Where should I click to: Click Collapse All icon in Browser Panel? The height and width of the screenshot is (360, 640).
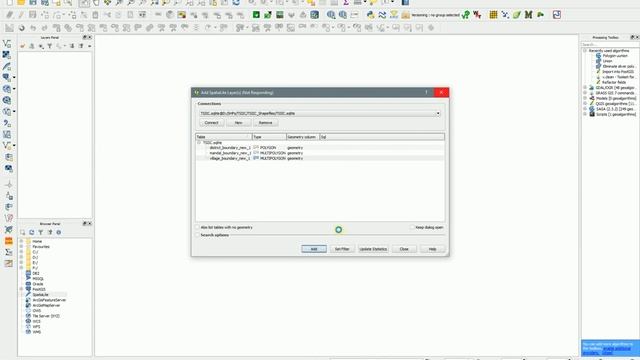tap(50, 232)
